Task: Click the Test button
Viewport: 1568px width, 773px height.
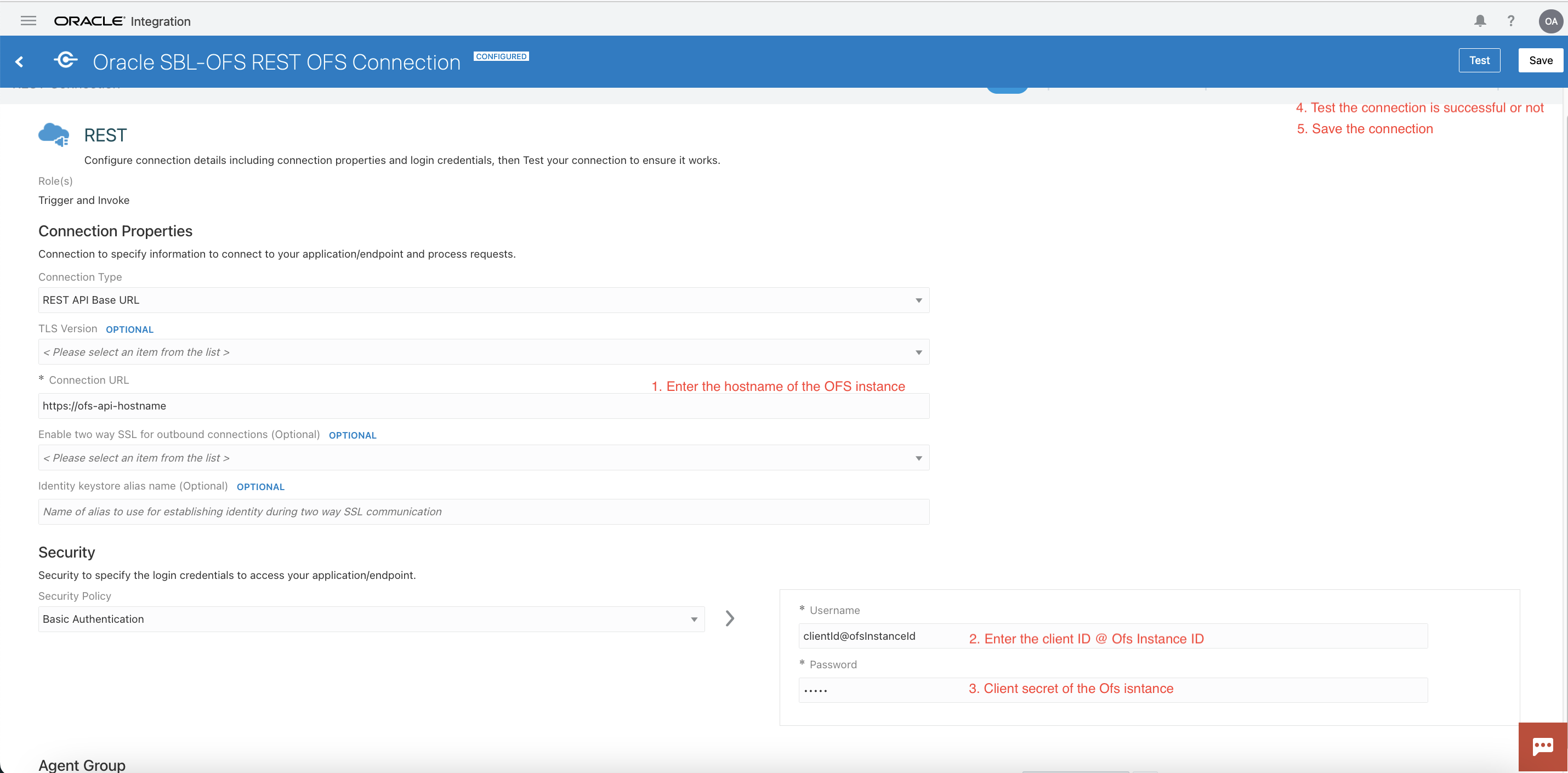Action: [x=1479, y=60]
